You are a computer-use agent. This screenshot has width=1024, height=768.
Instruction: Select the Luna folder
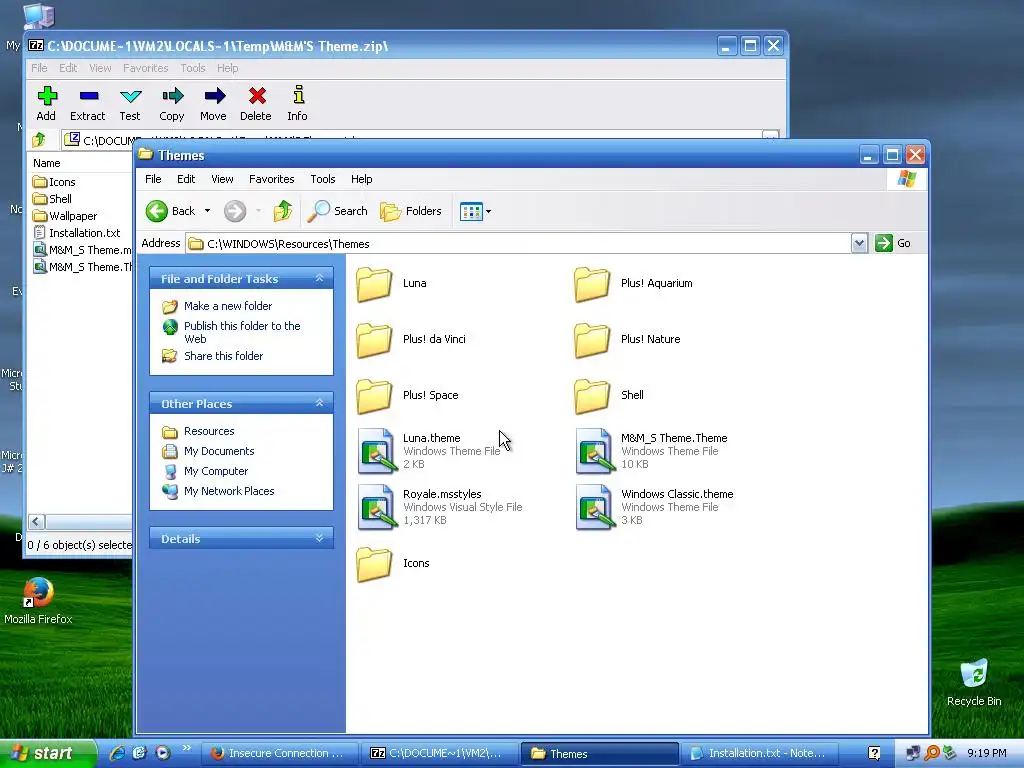[x=392, y=284]
